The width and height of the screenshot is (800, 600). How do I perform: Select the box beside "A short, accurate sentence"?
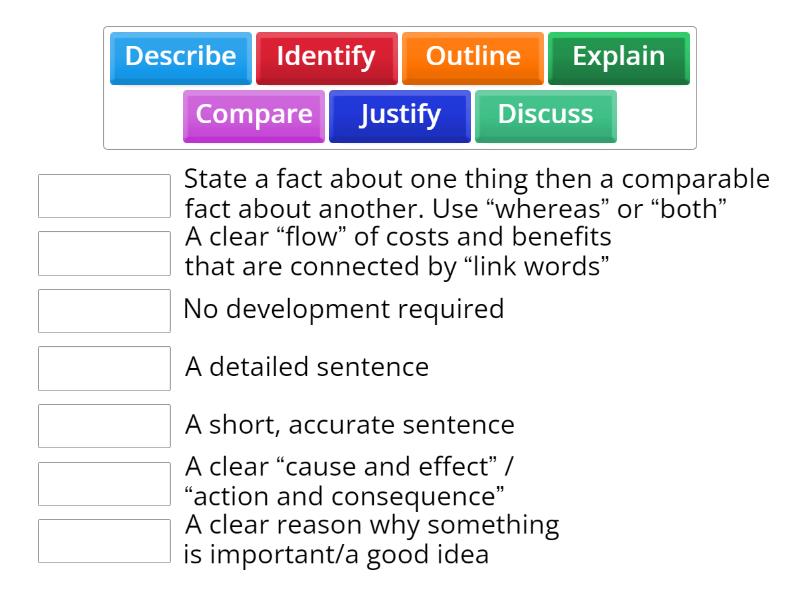coord(104,425)
